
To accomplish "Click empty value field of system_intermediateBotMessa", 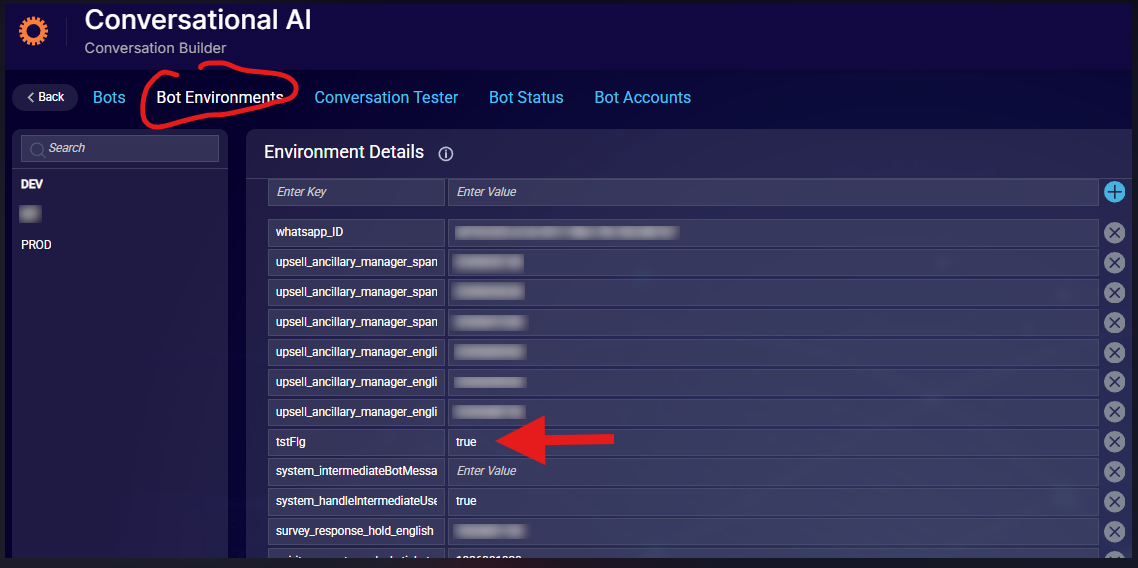I will (x=773, y=472).
